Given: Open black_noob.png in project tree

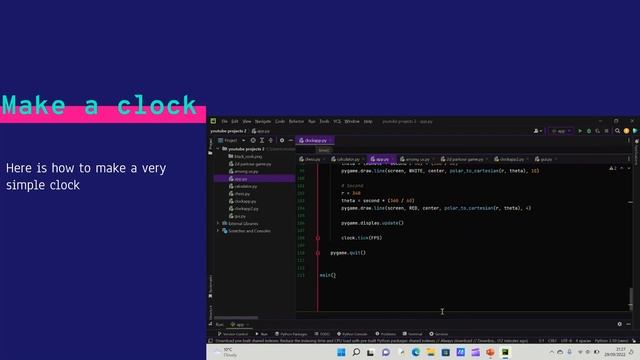Looking at the screenshot, I should coord(245,156).
